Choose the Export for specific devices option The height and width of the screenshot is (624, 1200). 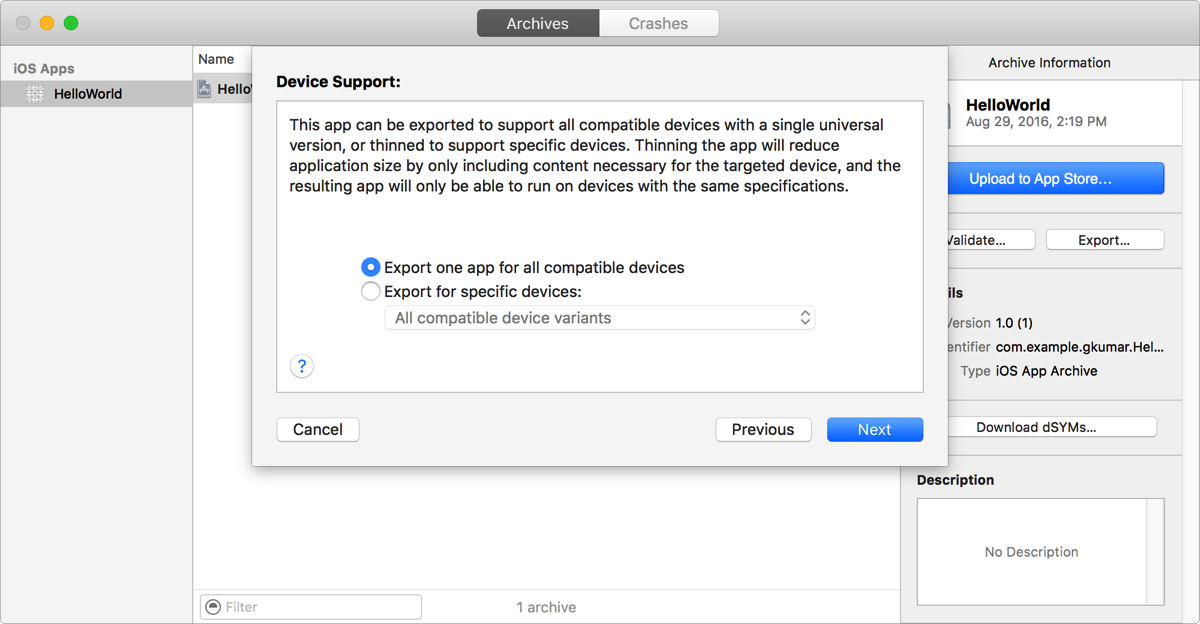click(371, 292)
